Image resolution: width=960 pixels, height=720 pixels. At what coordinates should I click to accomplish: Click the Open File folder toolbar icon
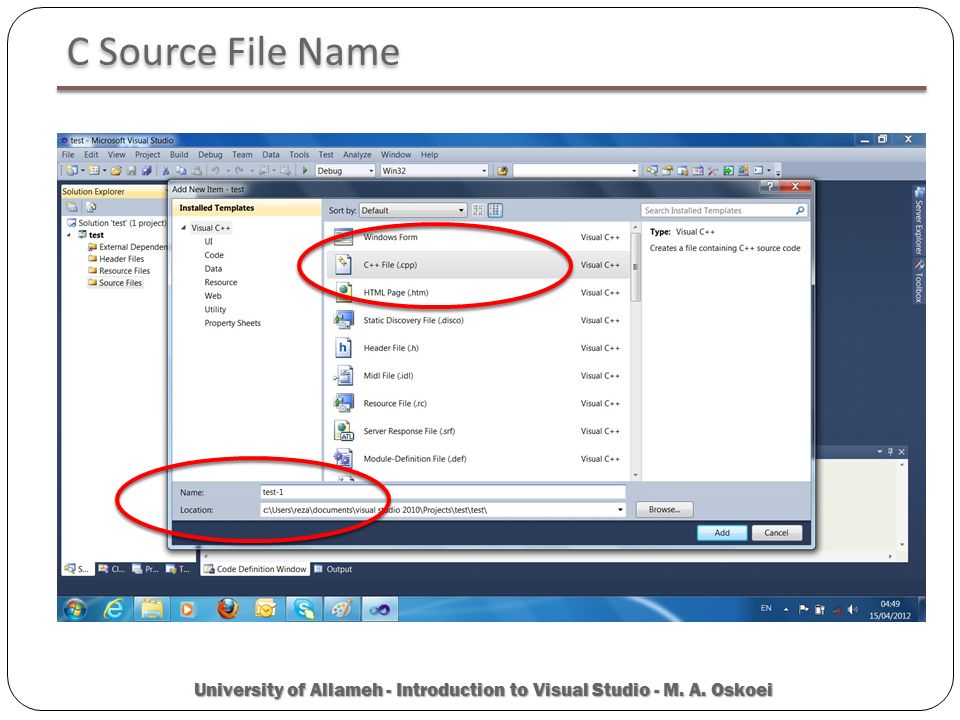coord(116,171)
